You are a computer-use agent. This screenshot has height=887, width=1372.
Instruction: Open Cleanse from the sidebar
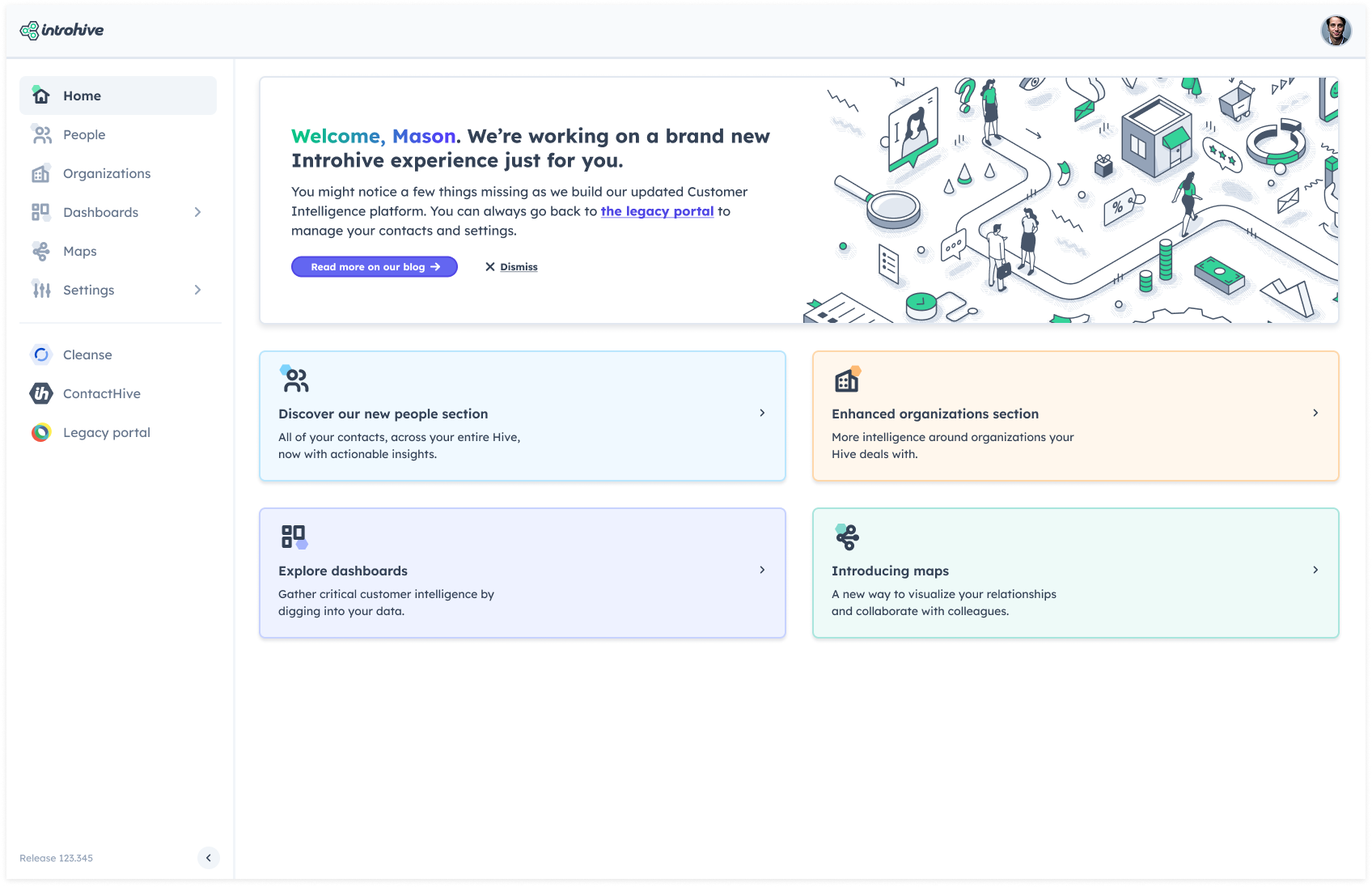(x=118, y=354)
